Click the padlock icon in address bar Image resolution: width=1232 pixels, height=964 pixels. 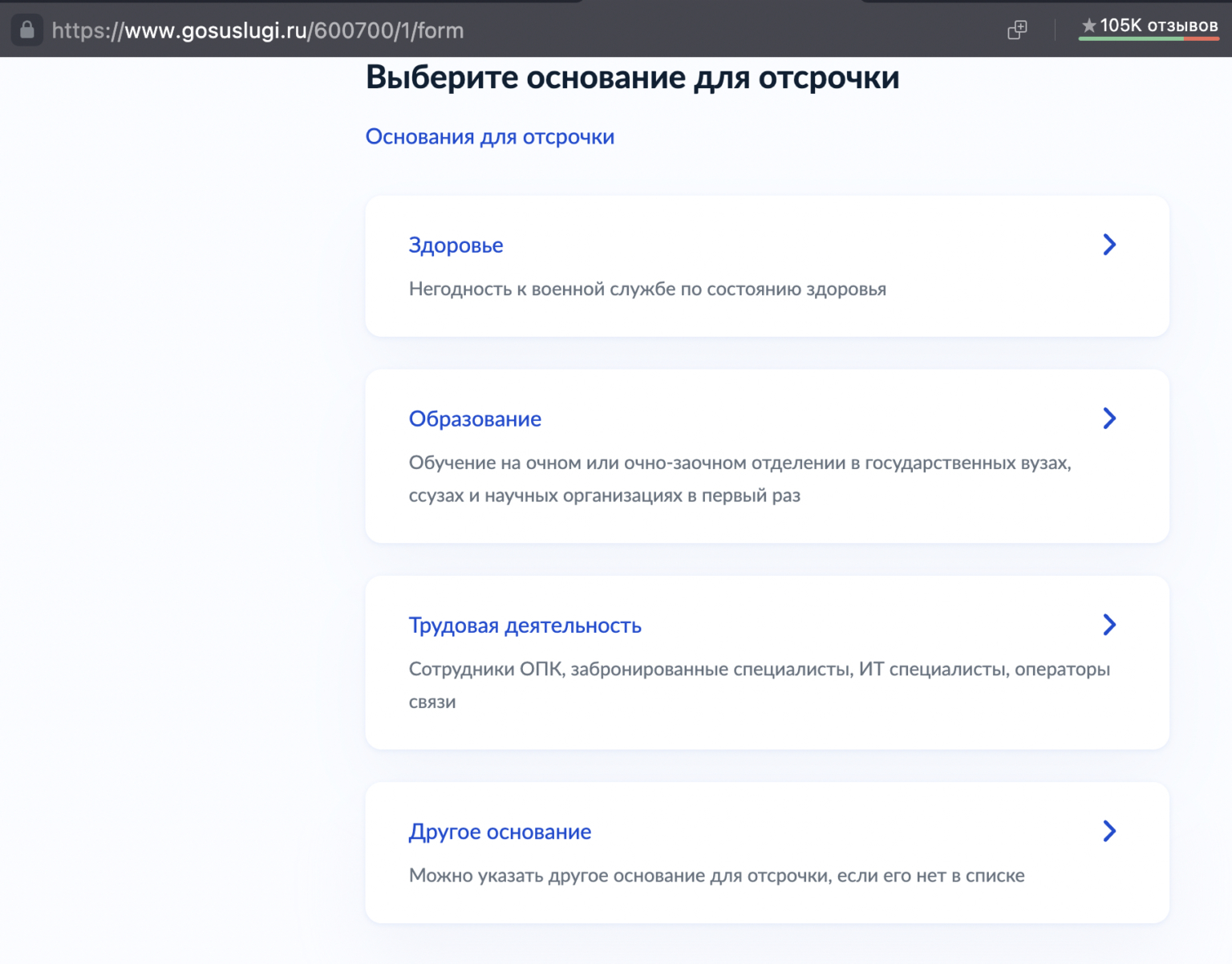click(x=26, y=30)
